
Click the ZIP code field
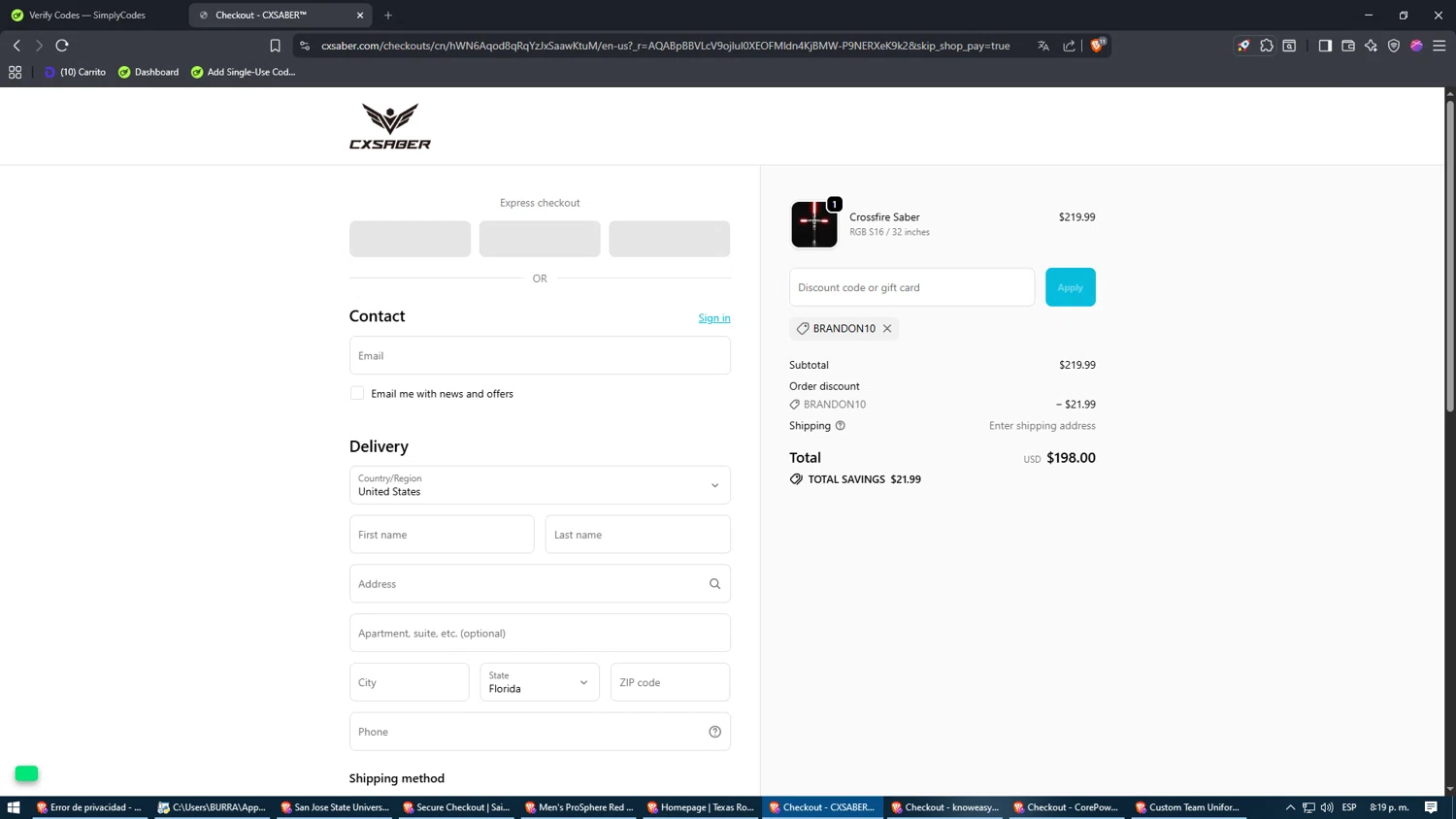click(670, 682)
